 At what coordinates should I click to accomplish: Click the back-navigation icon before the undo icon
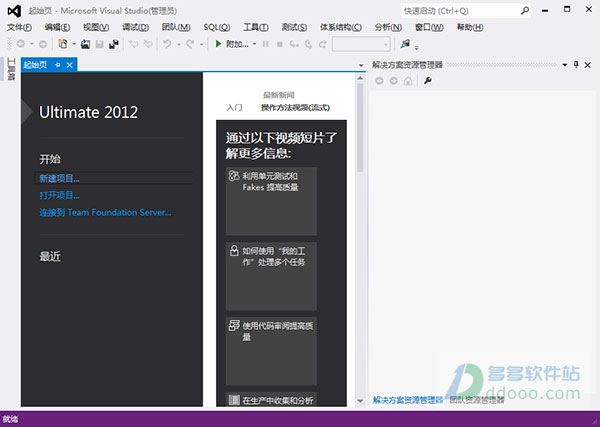(x=134, y=44)
